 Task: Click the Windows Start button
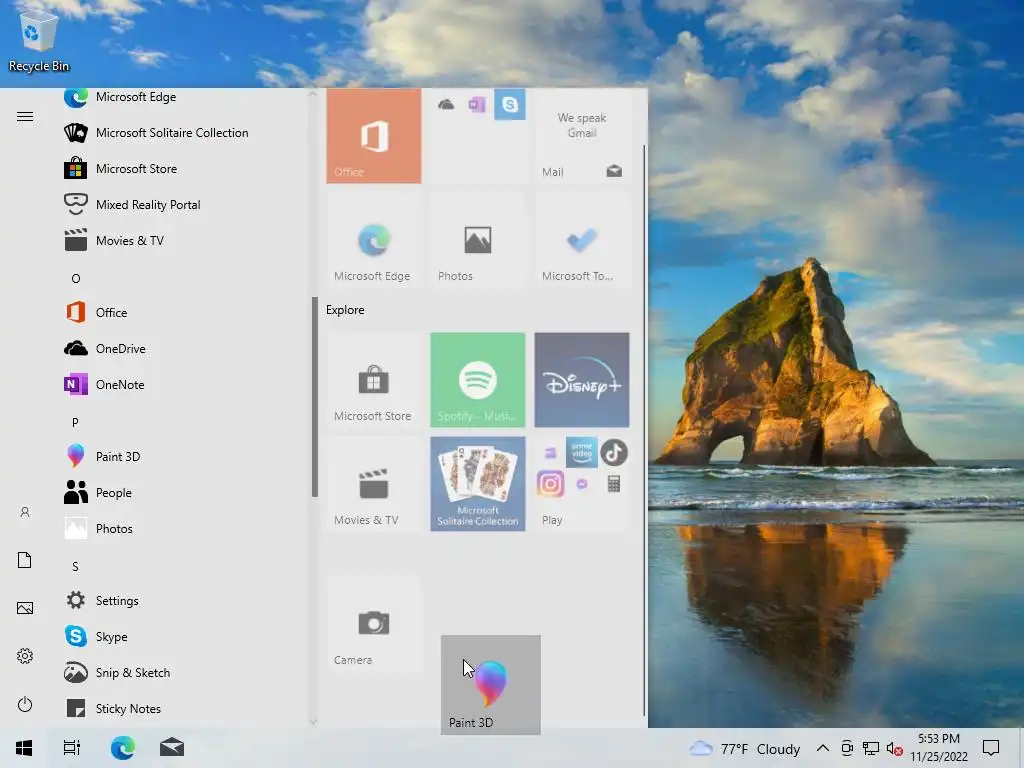click(24, 748)
